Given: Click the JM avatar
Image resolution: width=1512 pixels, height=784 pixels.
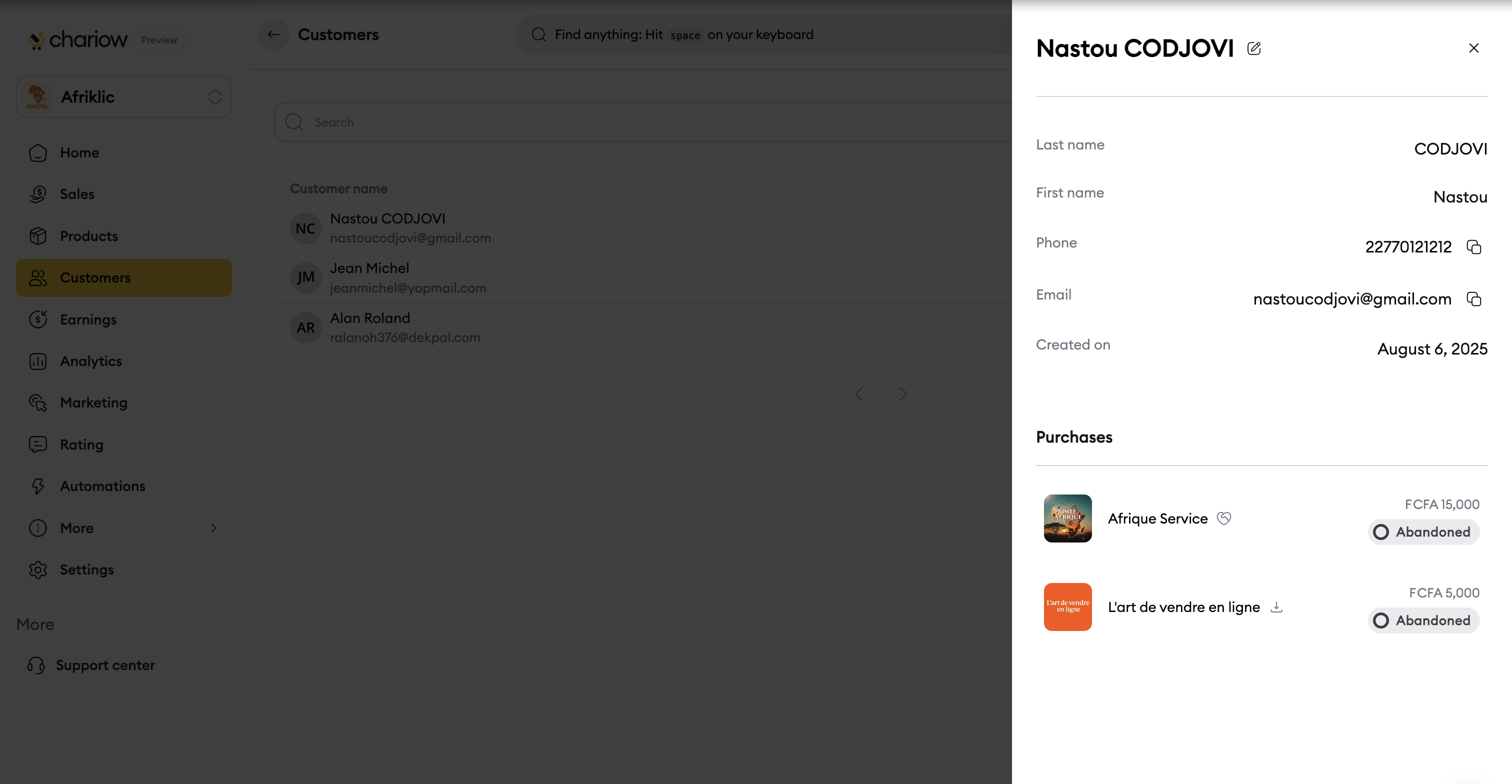Looking at the screenshot, I should (x=305, y=277).
